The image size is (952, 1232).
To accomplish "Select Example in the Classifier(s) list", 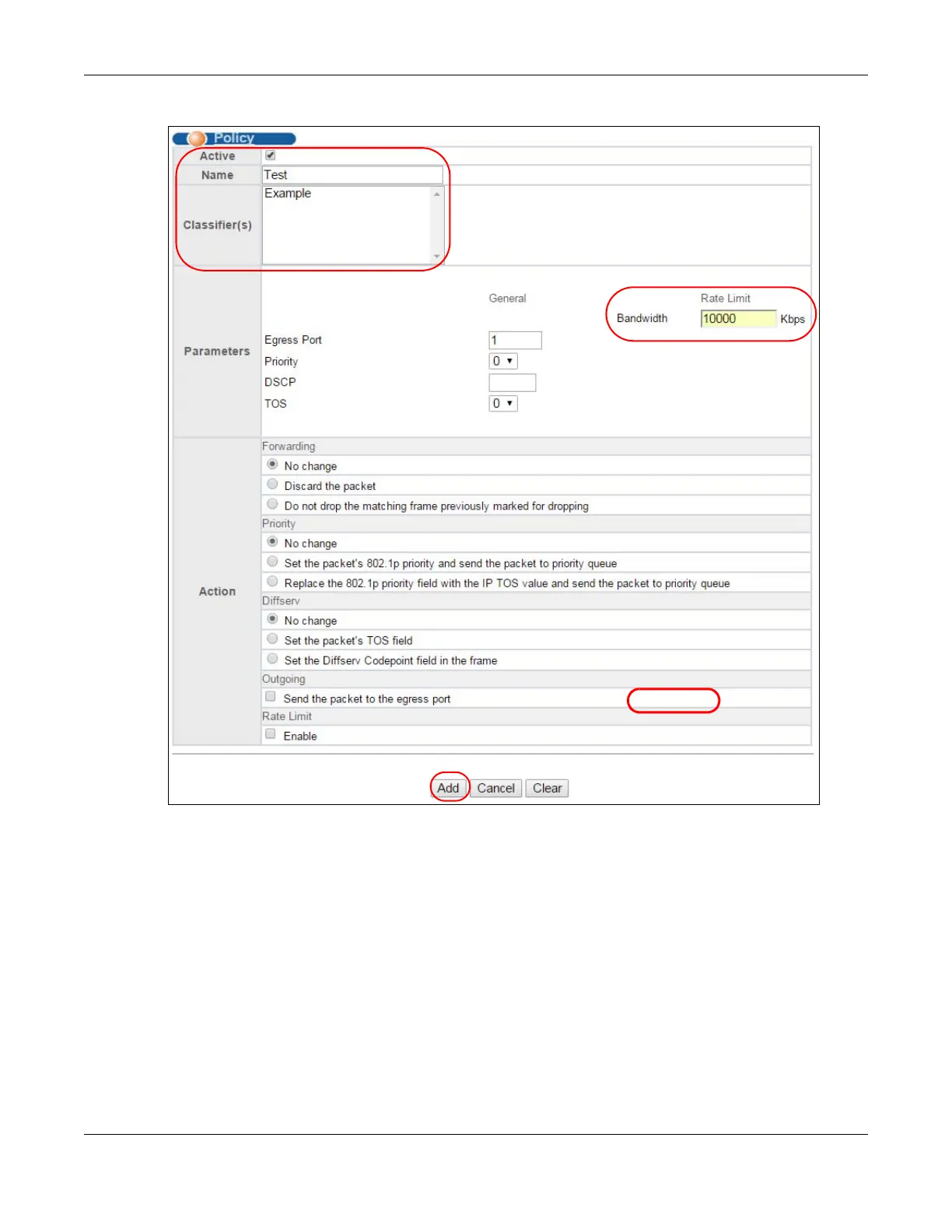I will (288, 194).
